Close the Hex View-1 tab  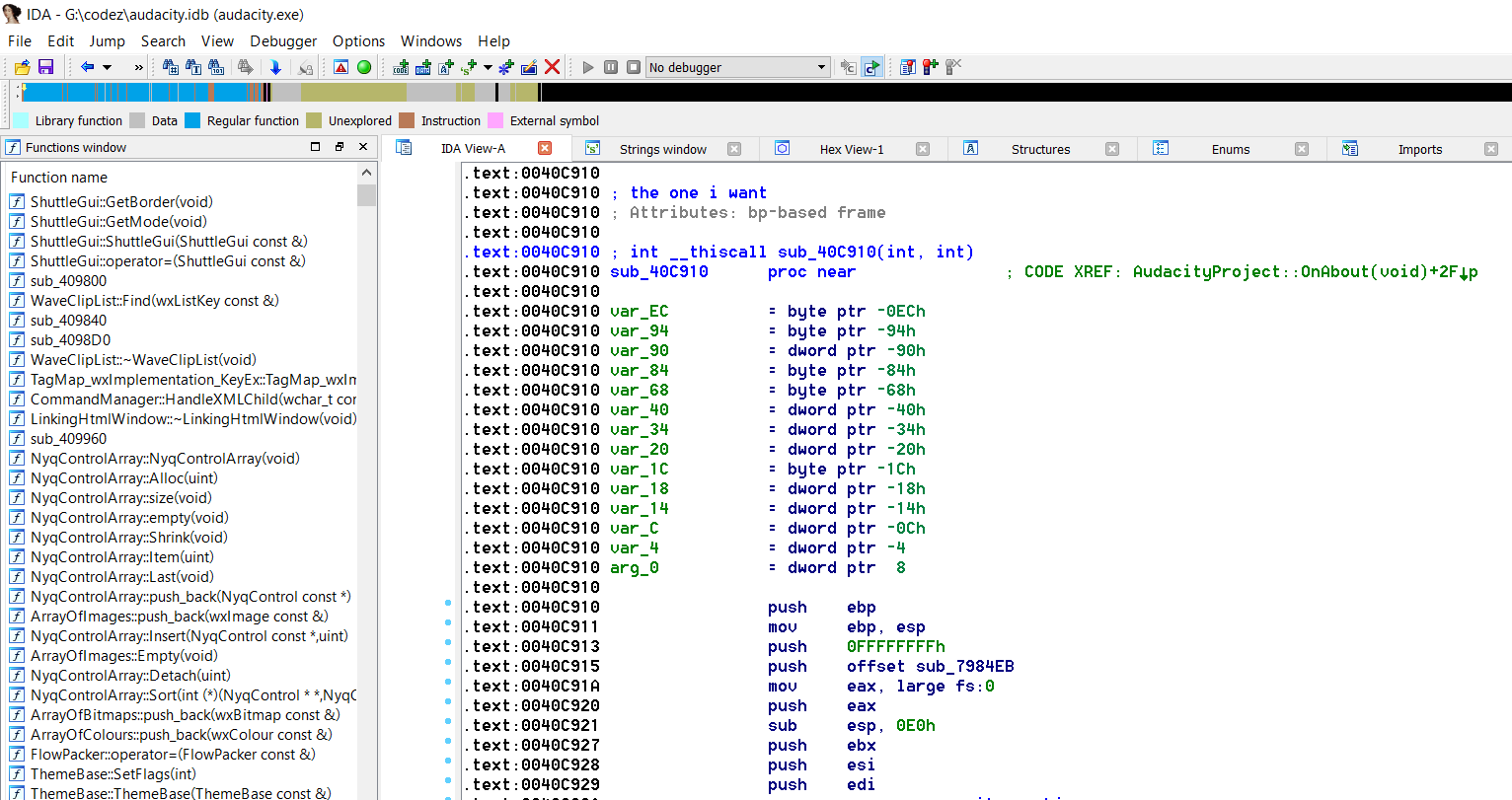[923, 149]
